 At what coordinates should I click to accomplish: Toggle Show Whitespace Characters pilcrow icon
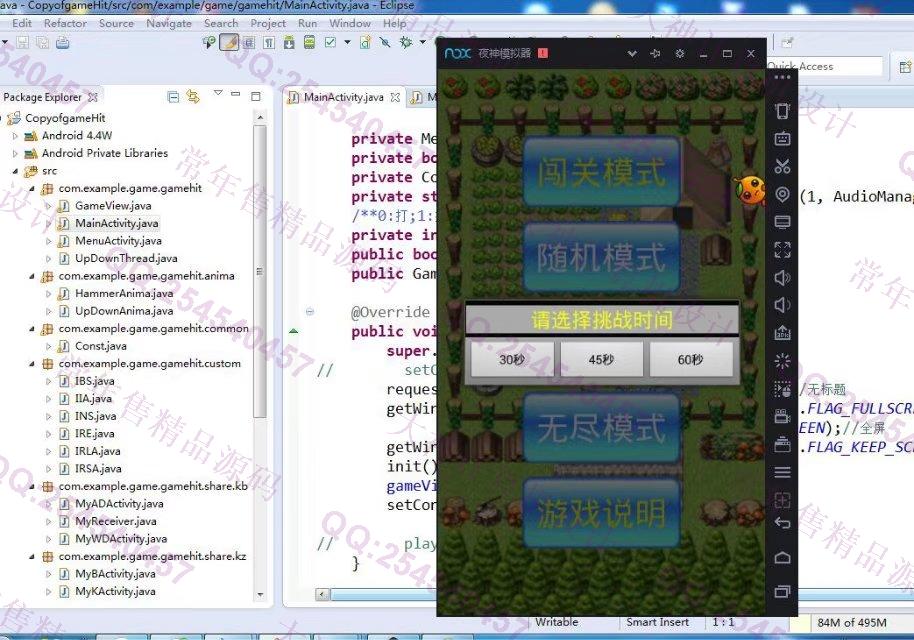[269, 43]
